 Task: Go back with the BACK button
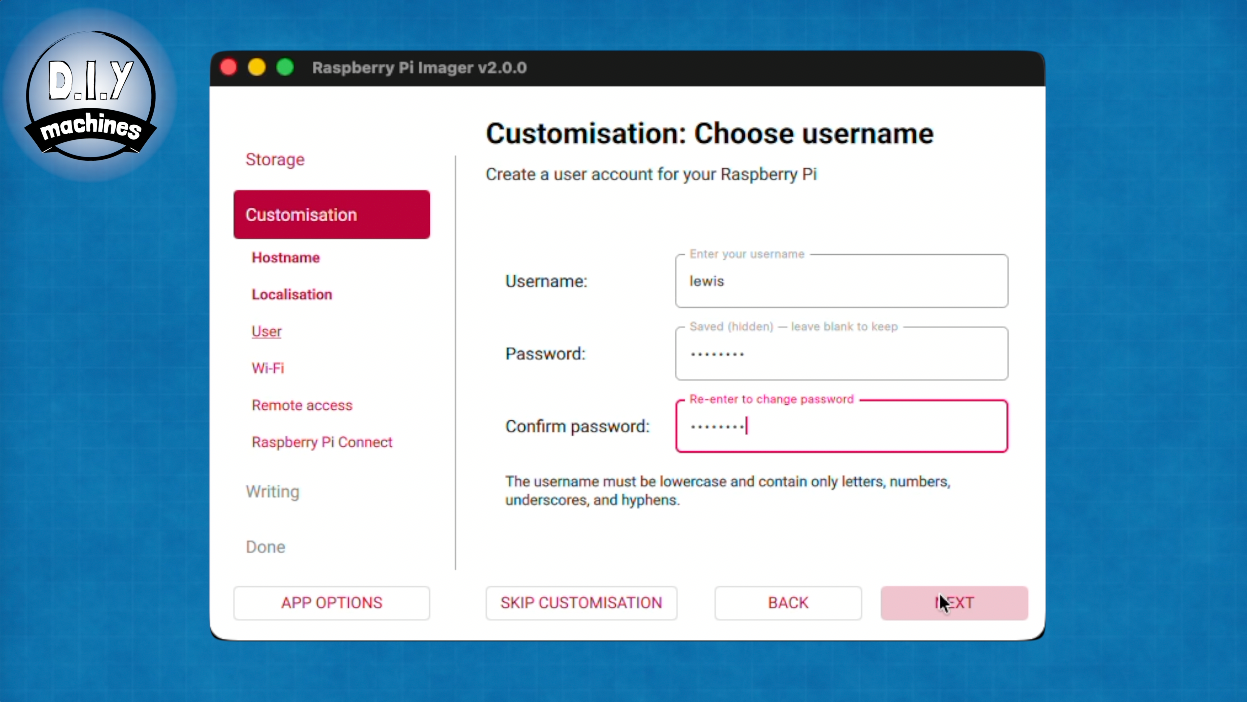tap(788, 603)
